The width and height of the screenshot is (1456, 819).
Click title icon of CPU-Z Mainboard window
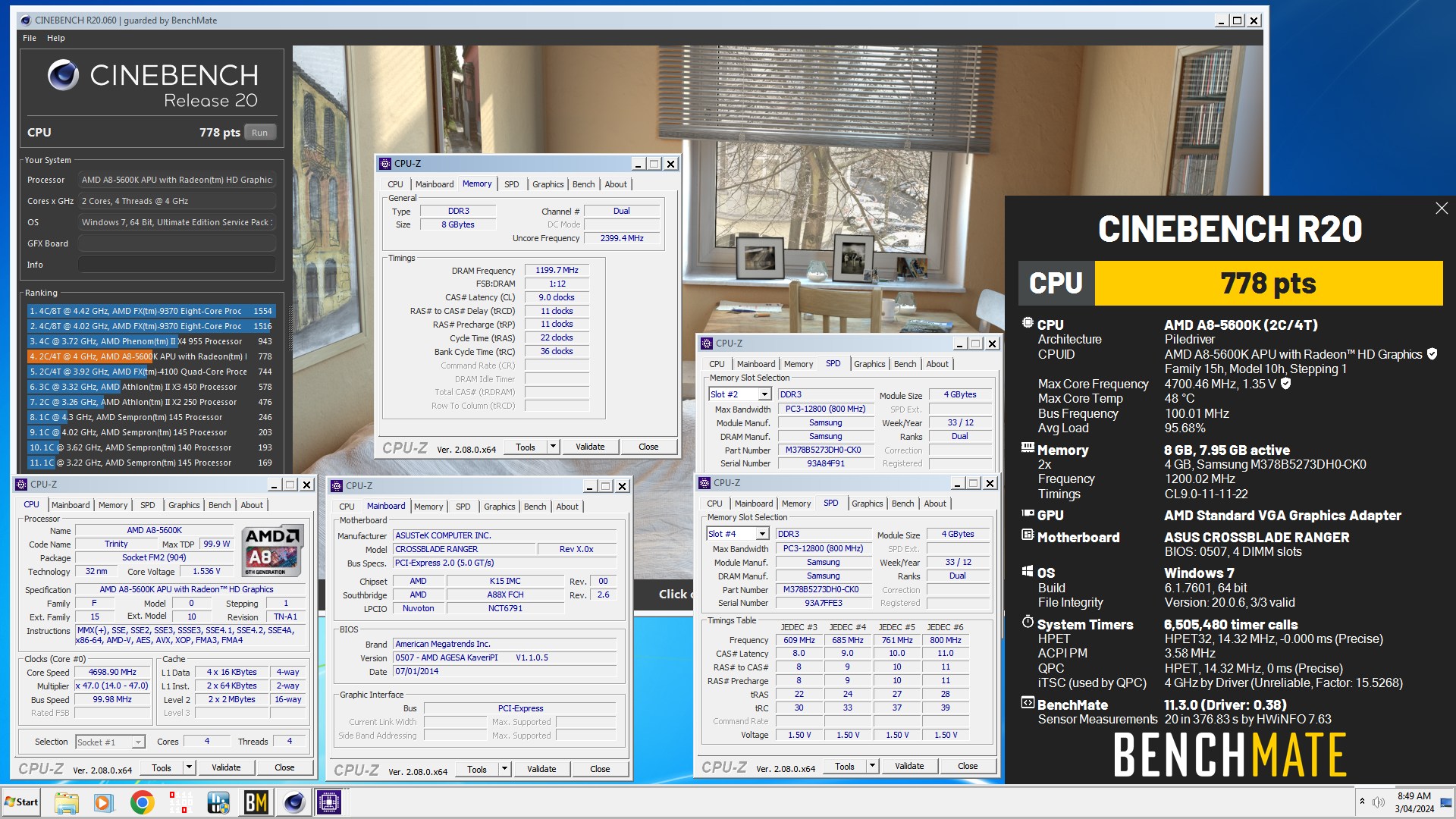click(337, 486)
